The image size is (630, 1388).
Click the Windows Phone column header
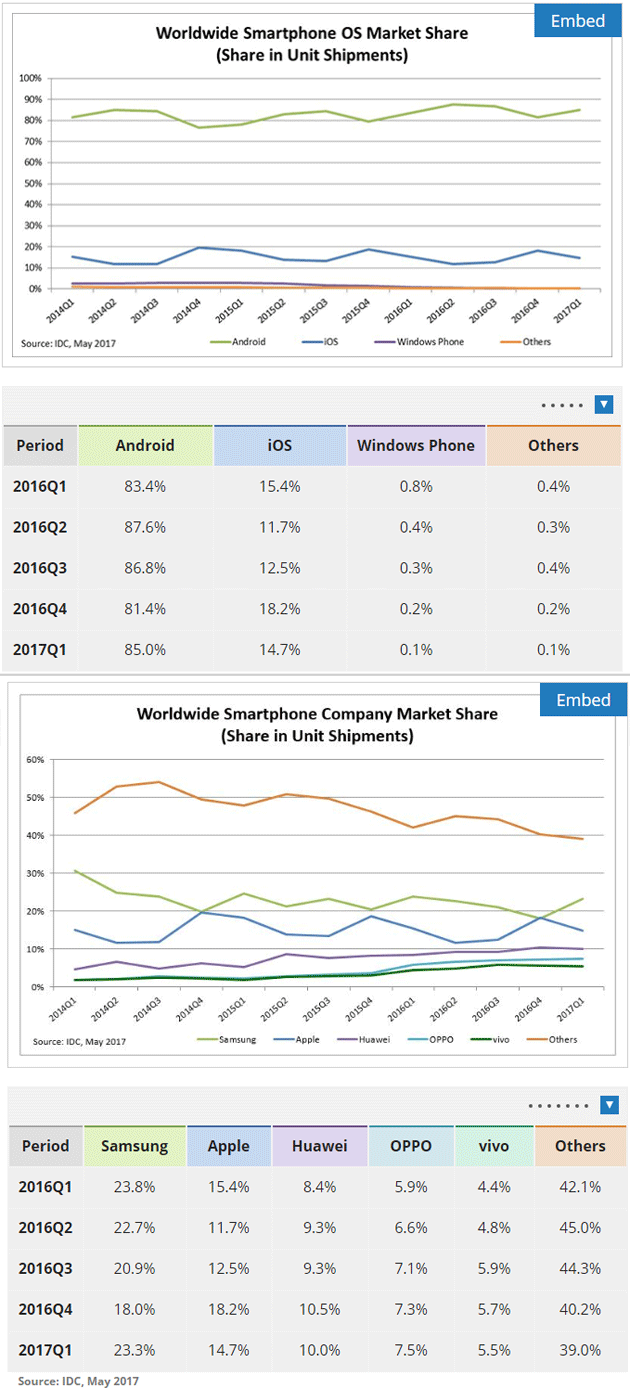pos(416,446)
